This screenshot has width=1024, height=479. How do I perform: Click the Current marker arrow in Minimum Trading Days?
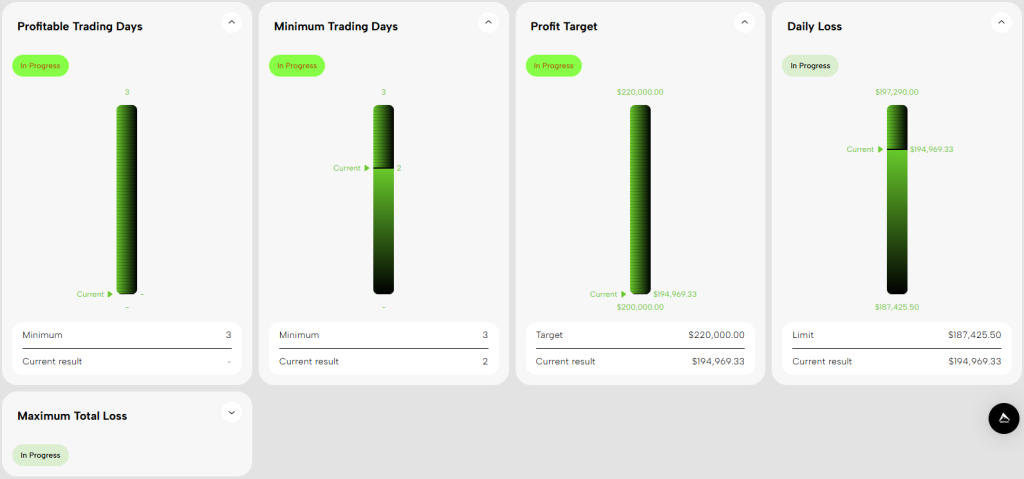(x=367, y=168)
